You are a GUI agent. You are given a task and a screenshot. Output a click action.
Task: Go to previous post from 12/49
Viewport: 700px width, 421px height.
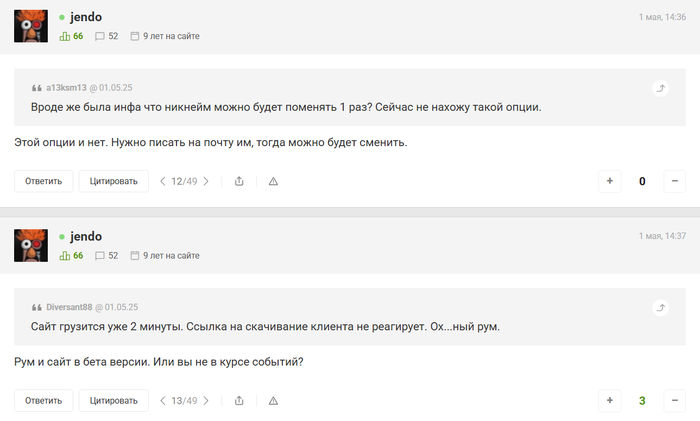click(x=163, y=181)
